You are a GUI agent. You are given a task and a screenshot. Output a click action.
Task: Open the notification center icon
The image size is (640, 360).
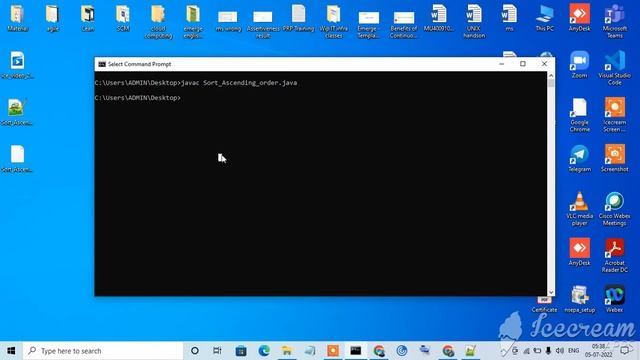click(x=624, y=351)
